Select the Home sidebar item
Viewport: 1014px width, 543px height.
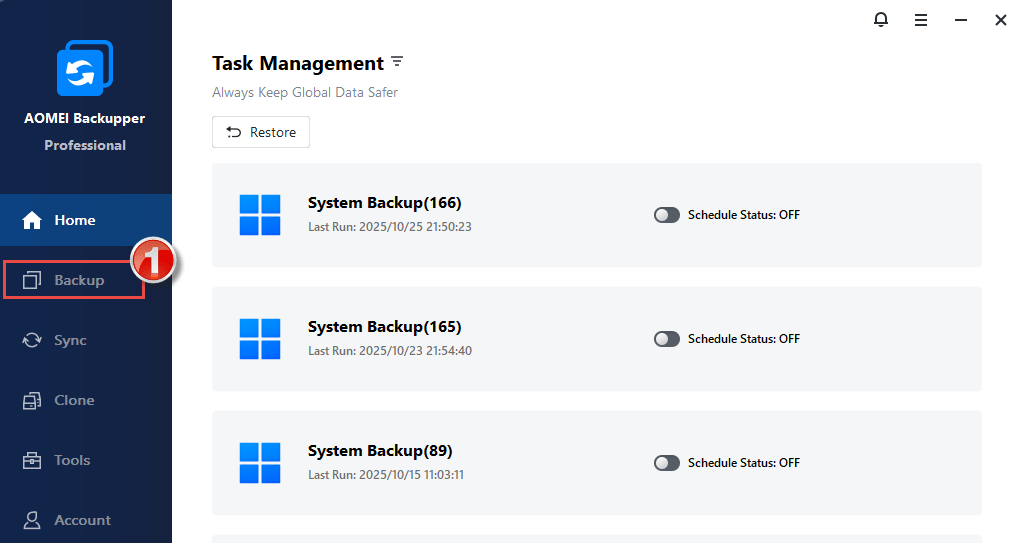point(74,220)
